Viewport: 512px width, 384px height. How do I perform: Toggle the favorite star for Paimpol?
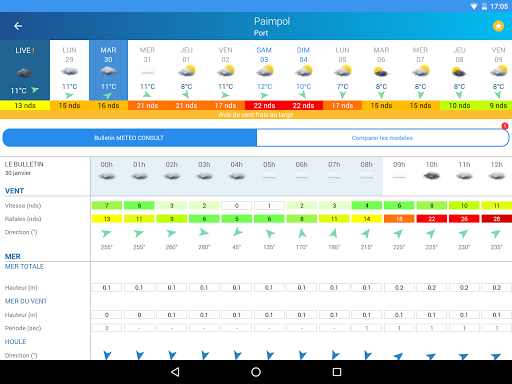point(498,26)
